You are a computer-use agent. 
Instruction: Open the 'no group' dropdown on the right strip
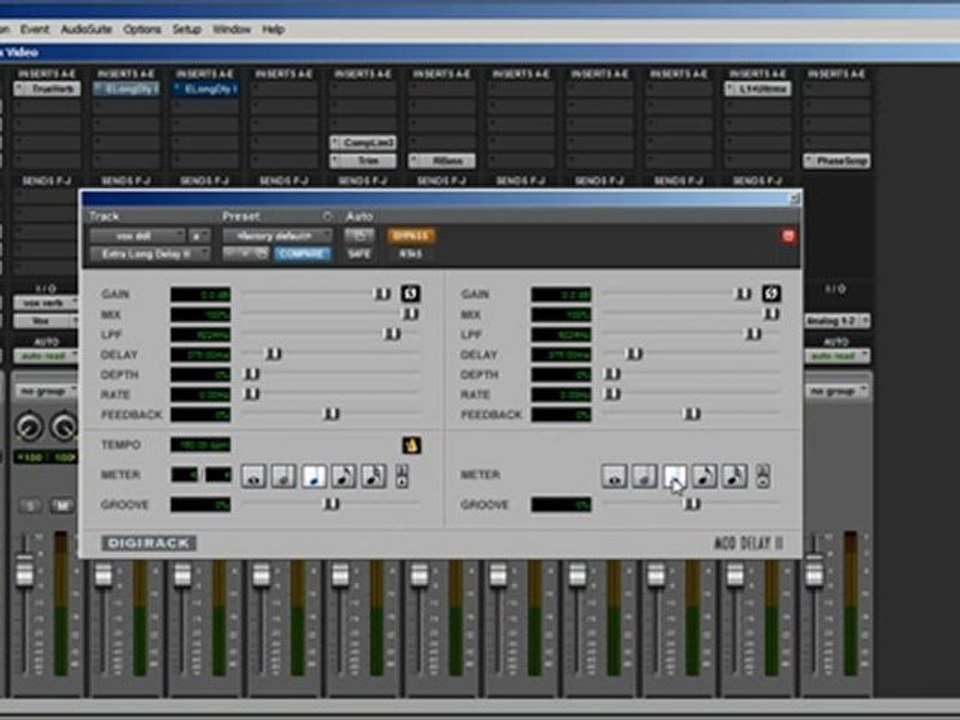pyautogui.click(x=836, y=391)
